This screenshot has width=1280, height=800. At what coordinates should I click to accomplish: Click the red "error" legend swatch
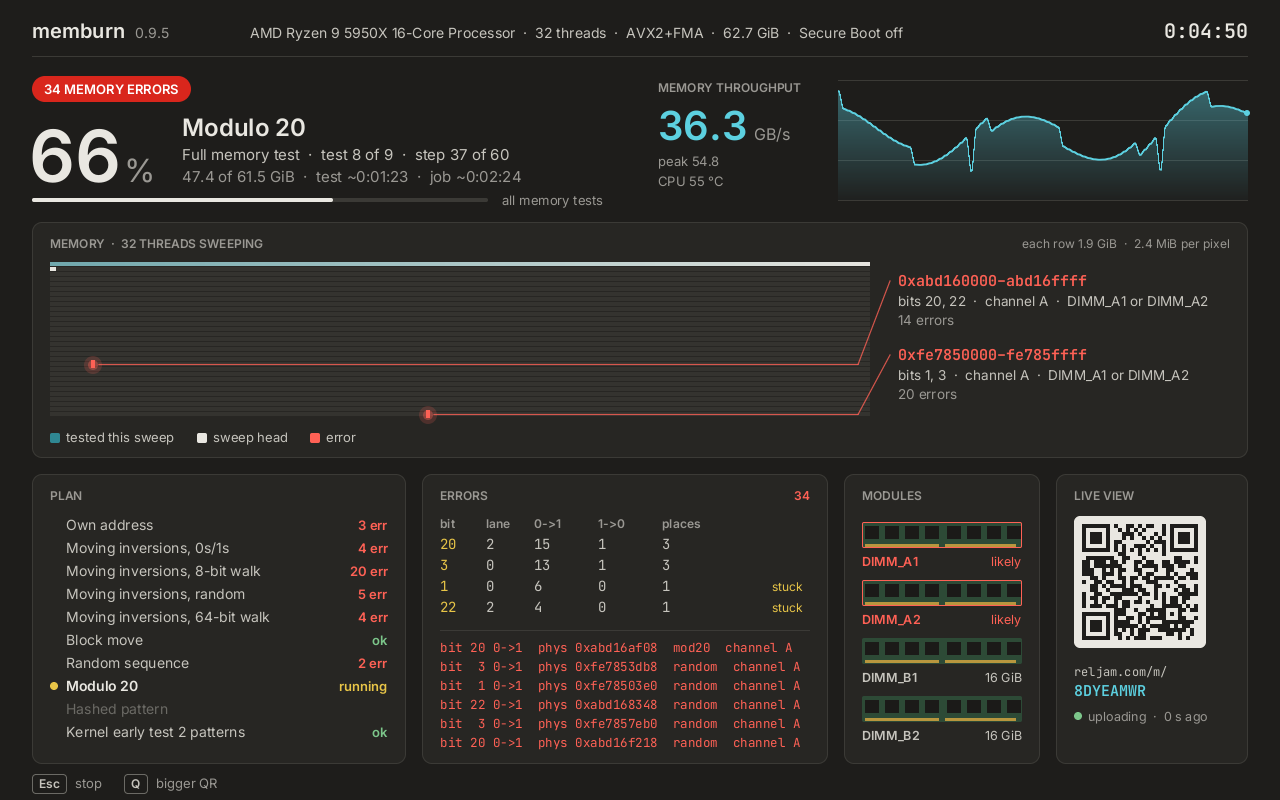tap(315, 438)
